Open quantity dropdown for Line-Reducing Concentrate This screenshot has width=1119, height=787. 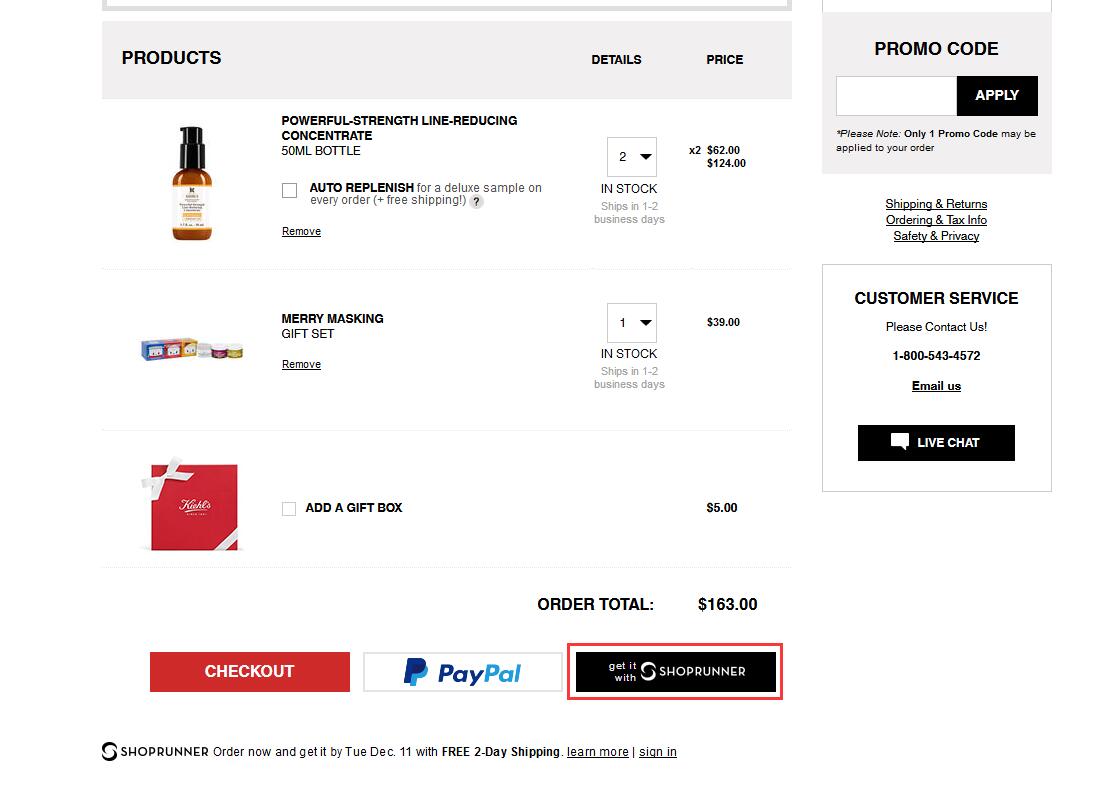(x=632, y=157)
